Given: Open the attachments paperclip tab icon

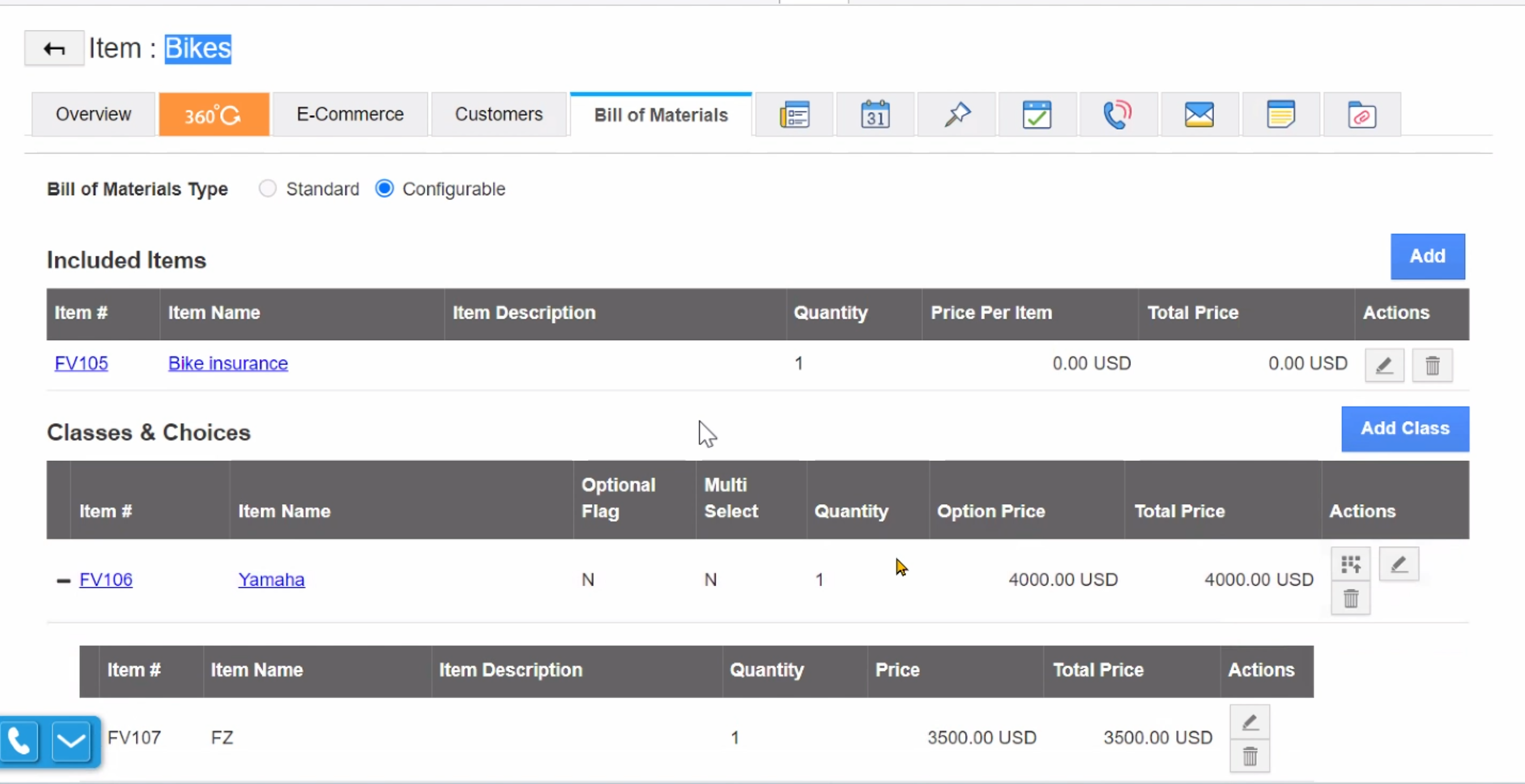Looking at the screenshot, I should pos(1361,114).
